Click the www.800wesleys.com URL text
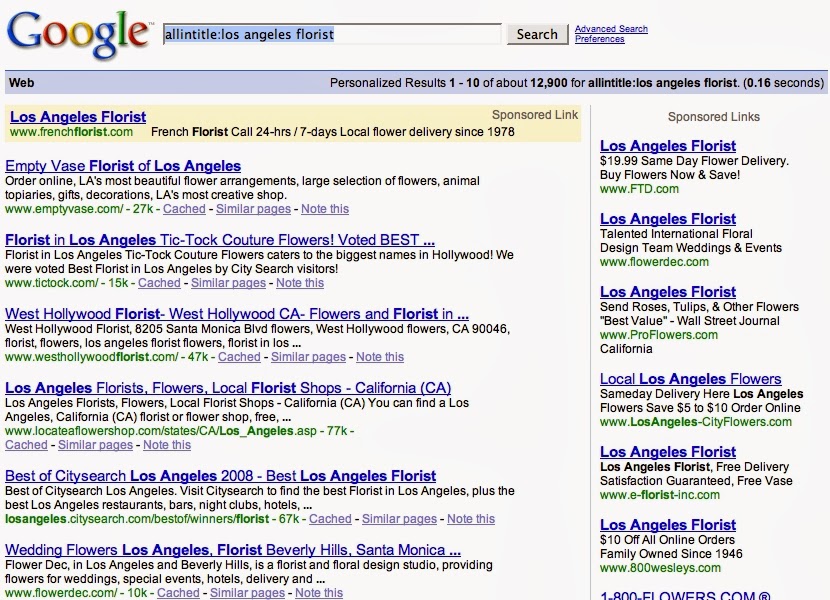Screen dimensions: 830x600 (661, 568)
